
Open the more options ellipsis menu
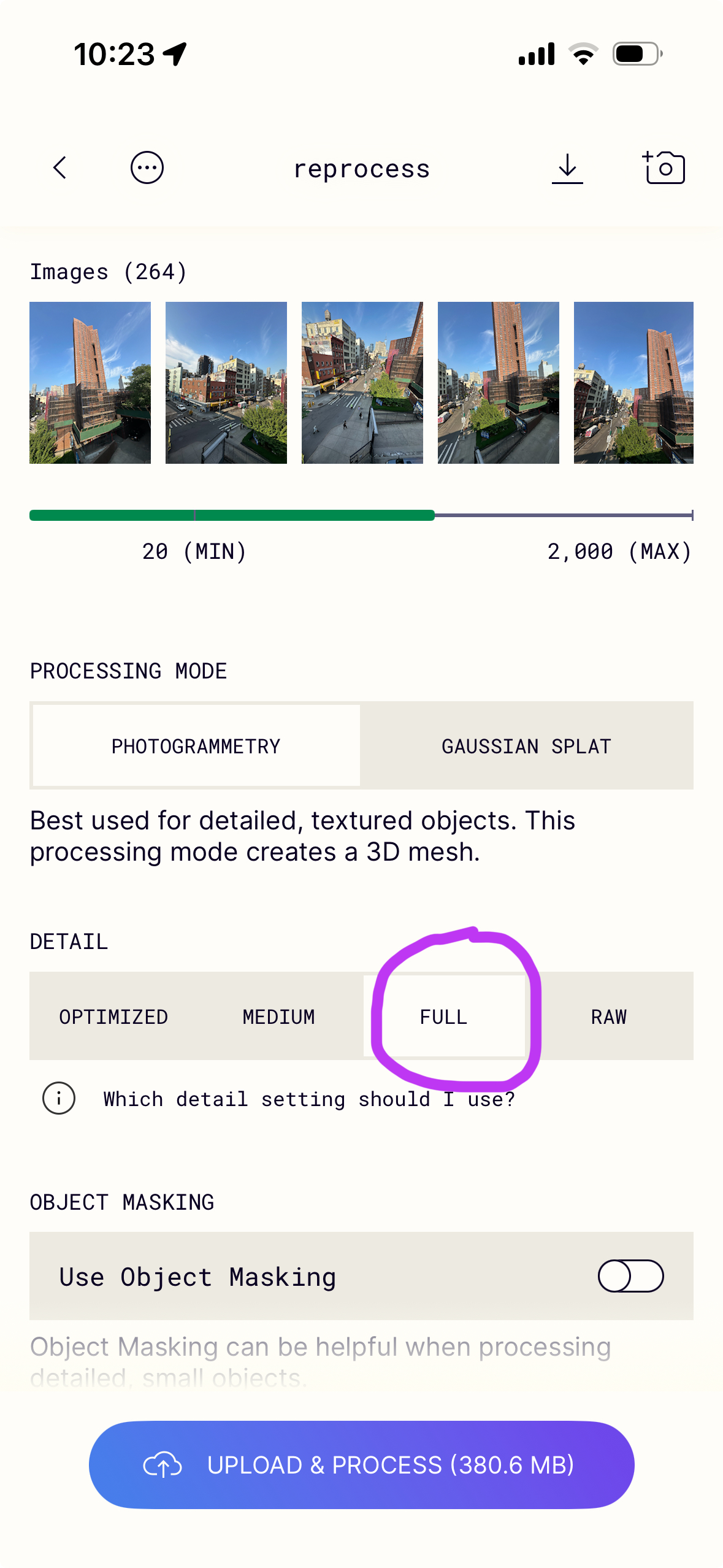click(147, 167)
